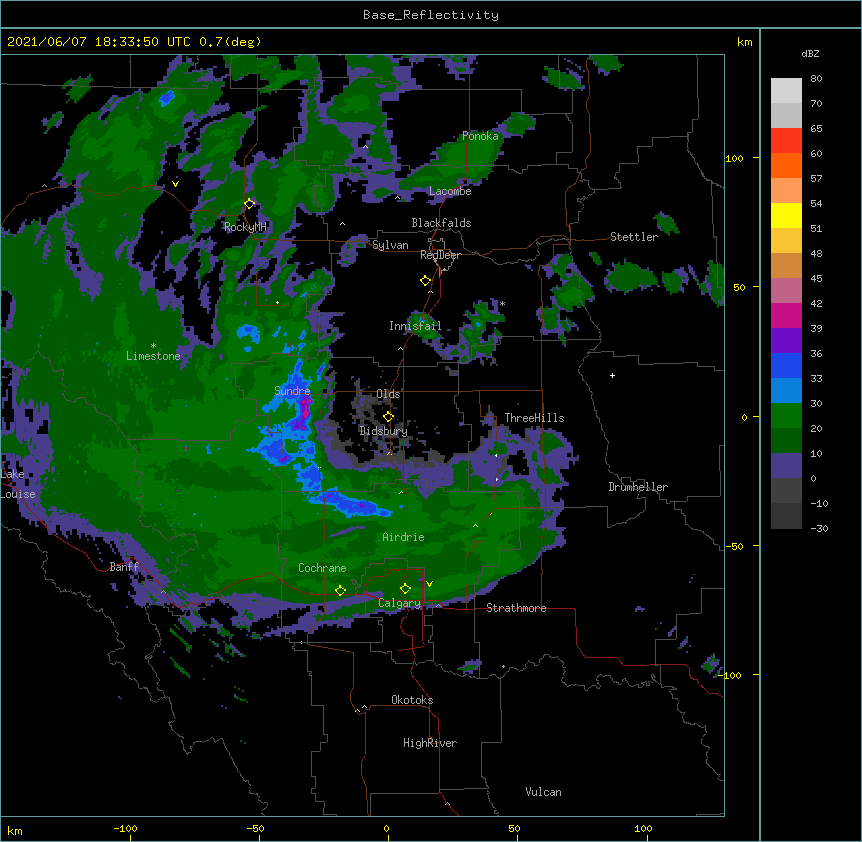Click the Okotoks label

412,700
